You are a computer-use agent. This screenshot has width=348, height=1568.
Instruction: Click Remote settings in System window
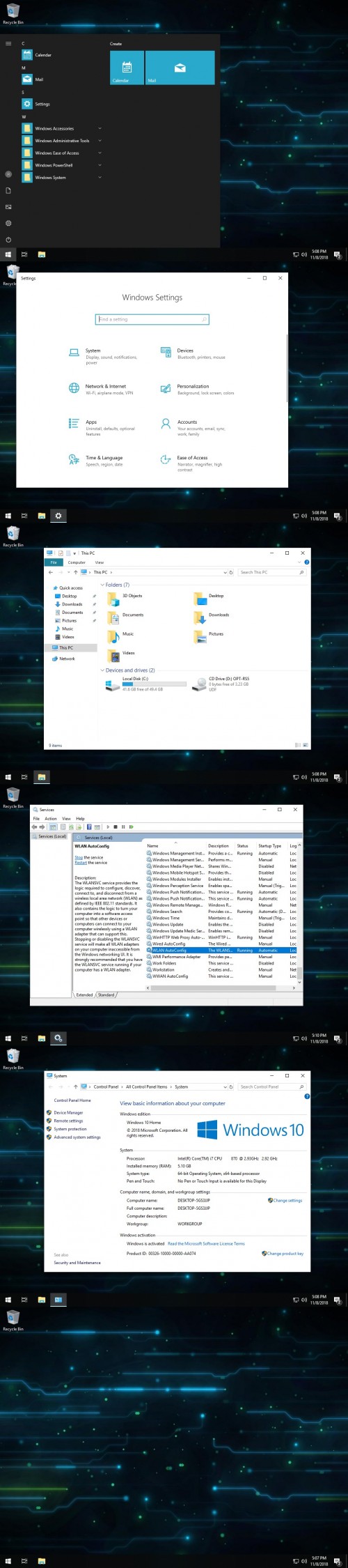click(x=68, y=1121)
